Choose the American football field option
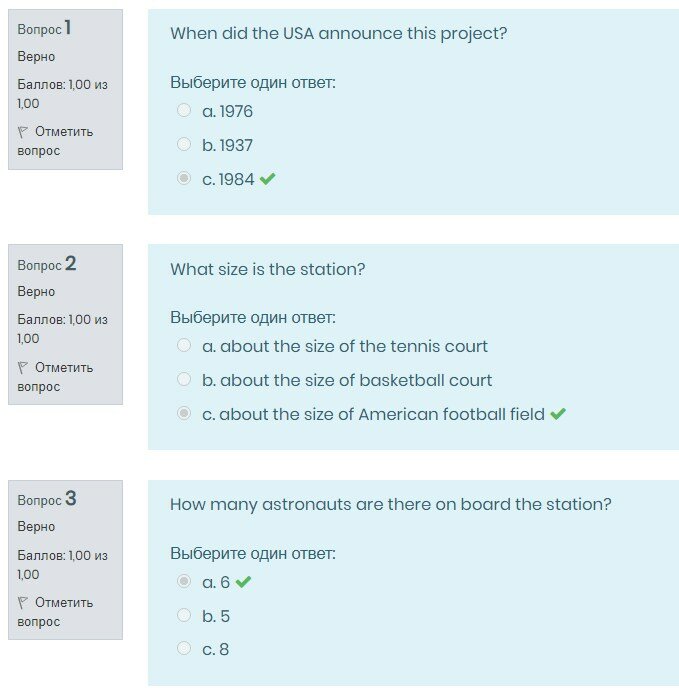The image size is (679, 691). (x=184, y=414)
